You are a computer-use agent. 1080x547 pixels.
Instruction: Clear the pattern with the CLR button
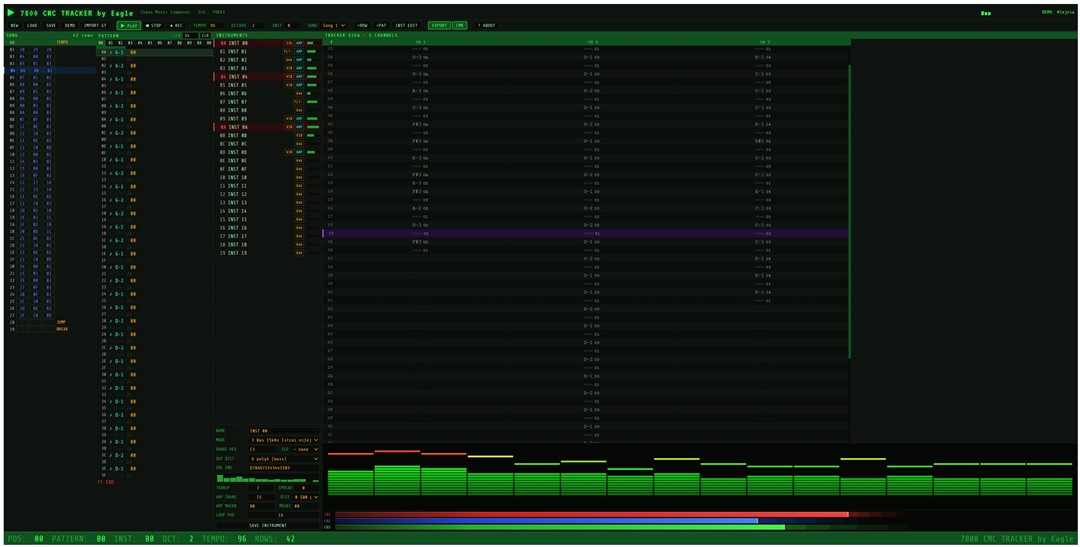tap(205, 35)
